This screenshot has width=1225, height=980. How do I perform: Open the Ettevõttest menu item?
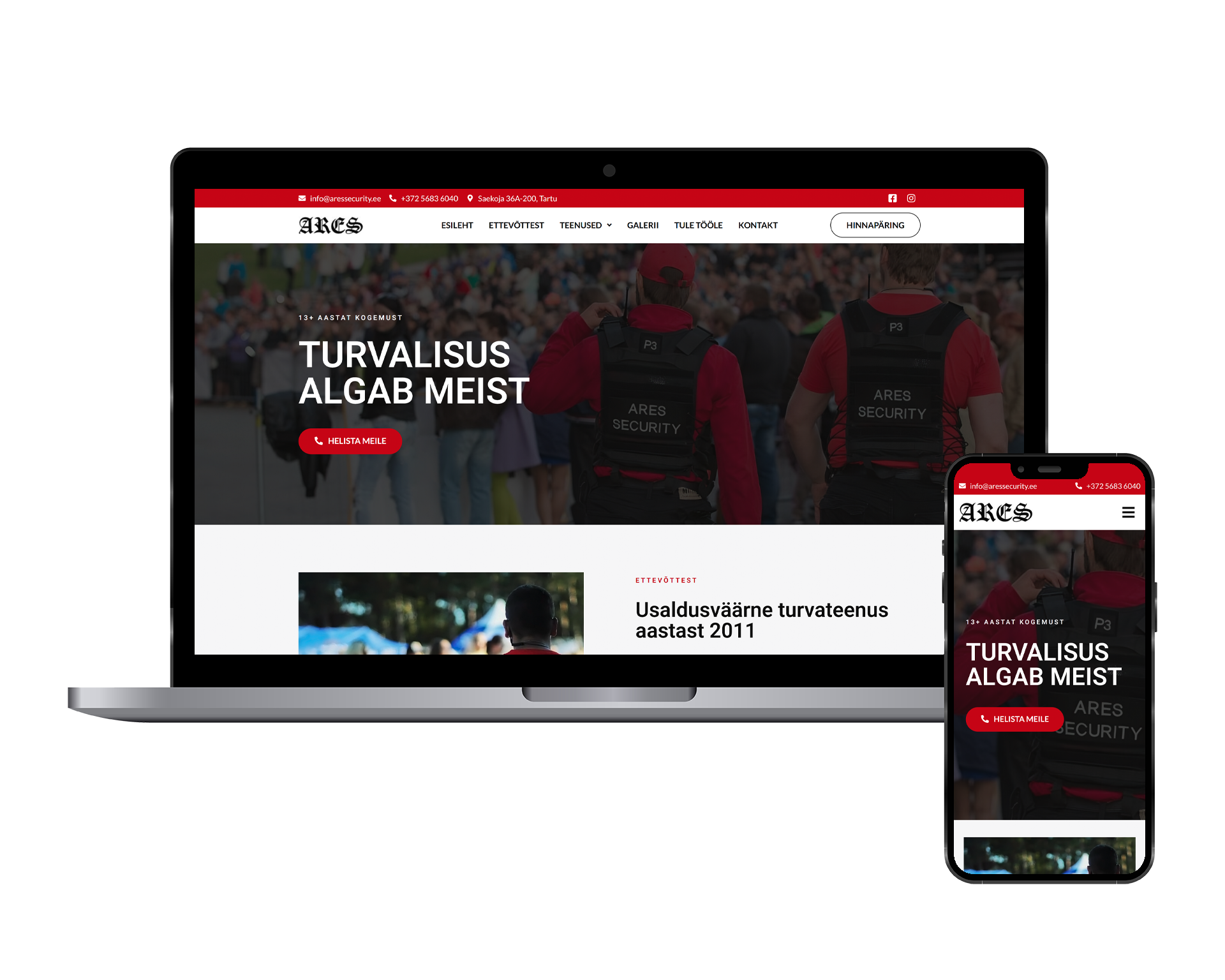pos(516,225)
